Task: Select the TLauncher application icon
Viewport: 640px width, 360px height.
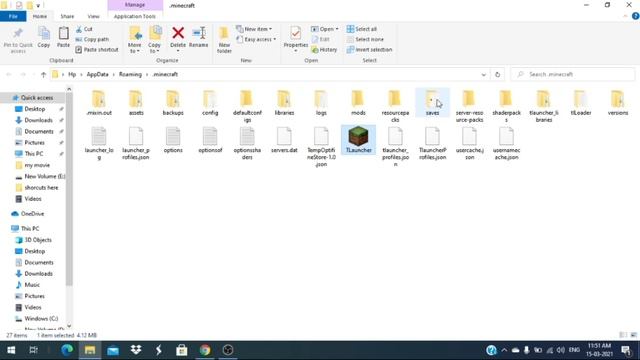Action: tap(358, 140)
